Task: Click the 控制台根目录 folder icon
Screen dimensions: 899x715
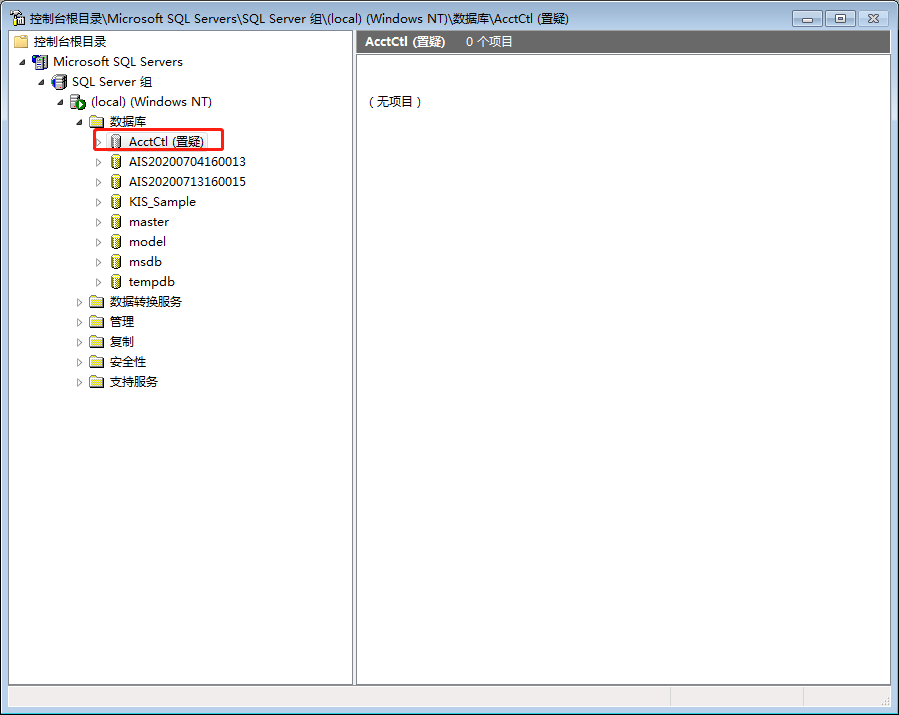Action: [x=21, y=42]
